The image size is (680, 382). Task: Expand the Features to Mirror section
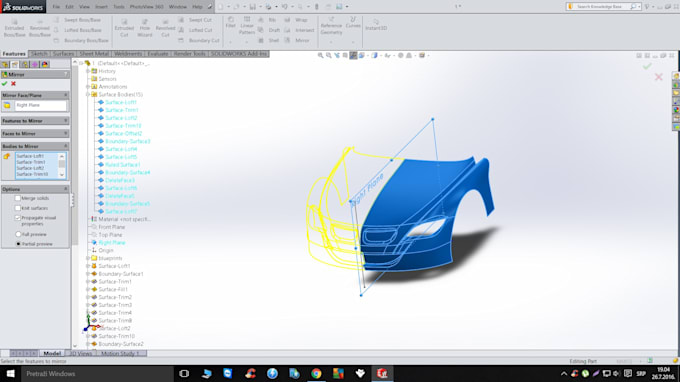click(x=35, y=121)
